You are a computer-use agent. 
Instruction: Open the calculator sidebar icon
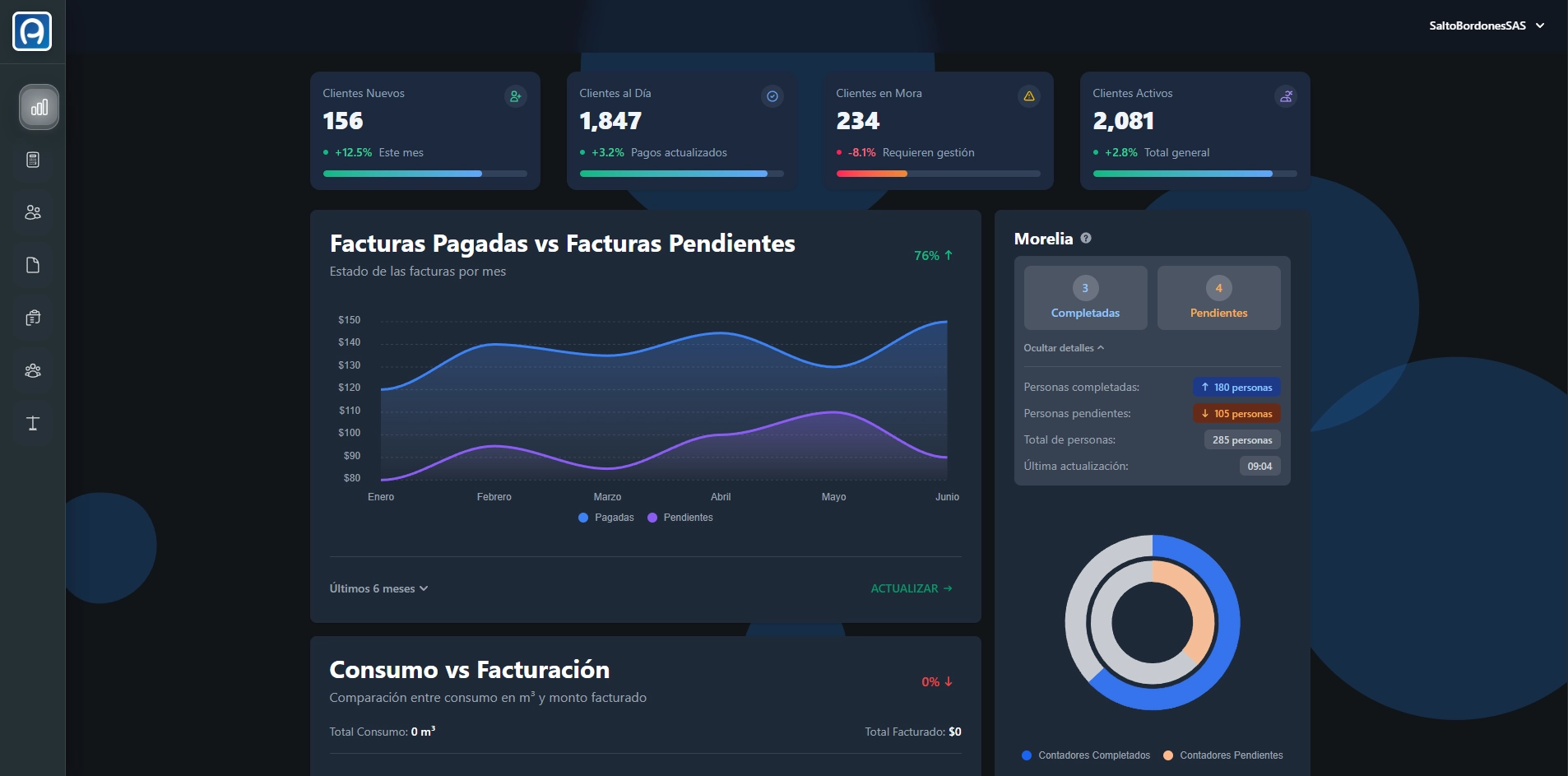(x=33, y=160)
